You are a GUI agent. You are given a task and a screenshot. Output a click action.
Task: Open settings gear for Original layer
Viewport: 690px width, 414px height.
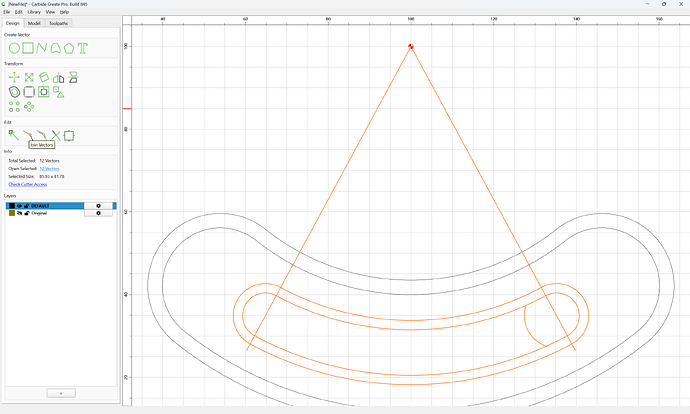click(98, 213)
